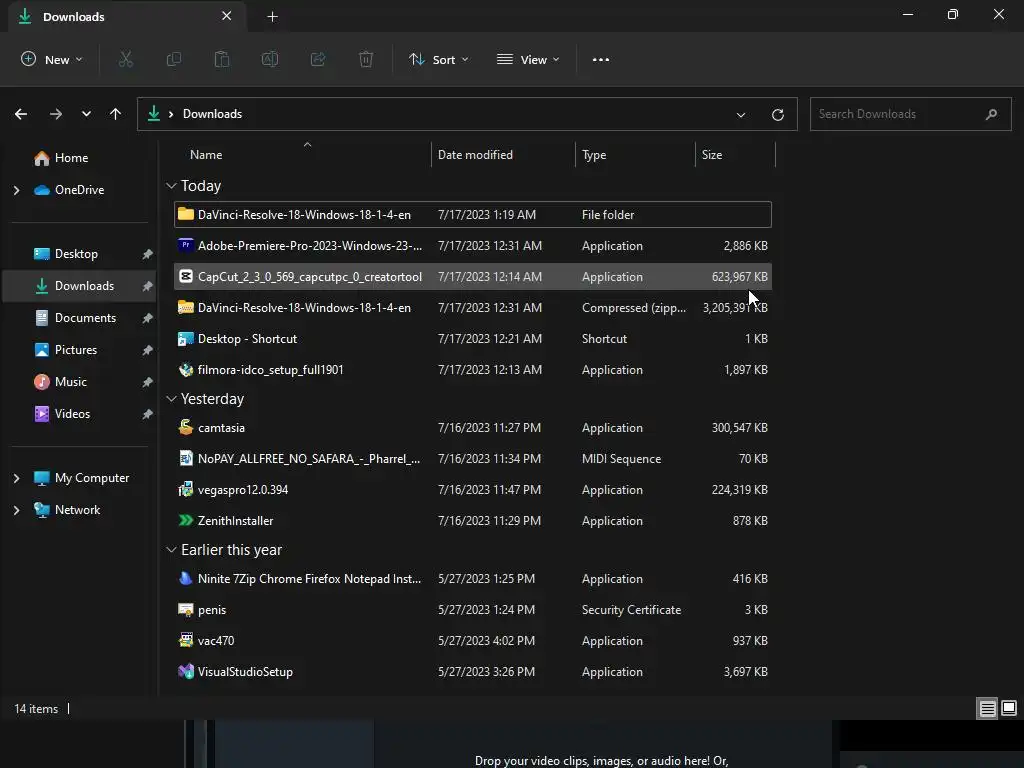Click the filmora installer icon
Screen dimensions: 1024x768
click(185, 370)
